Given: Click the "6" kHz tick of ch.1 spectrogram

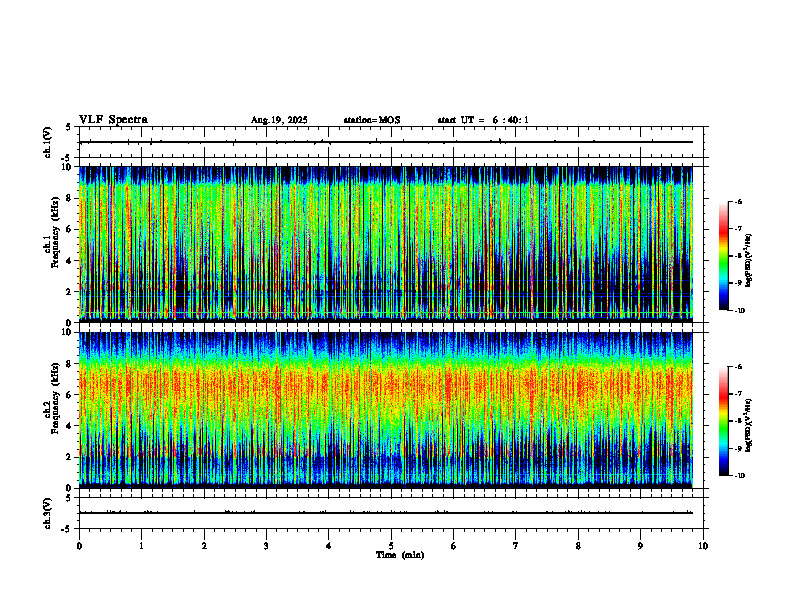Looking at the screenshot, I should [69, 229].
